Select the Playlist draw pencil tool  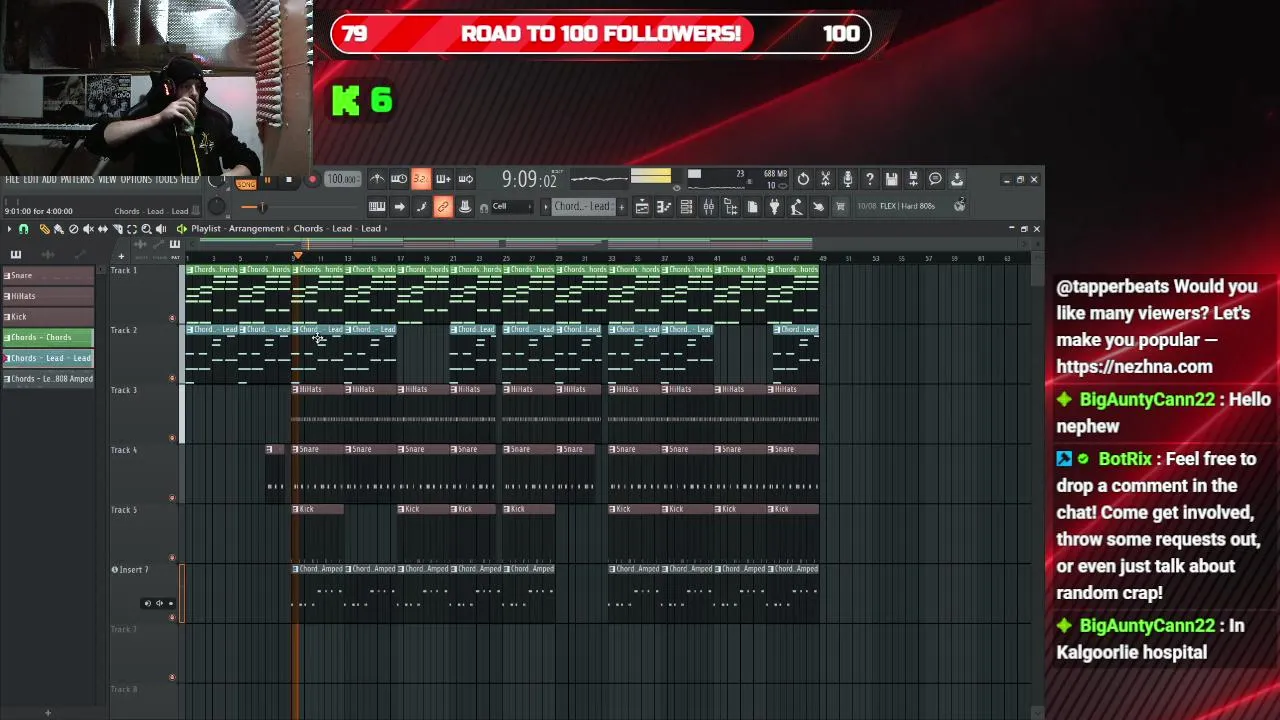point(44,229)
